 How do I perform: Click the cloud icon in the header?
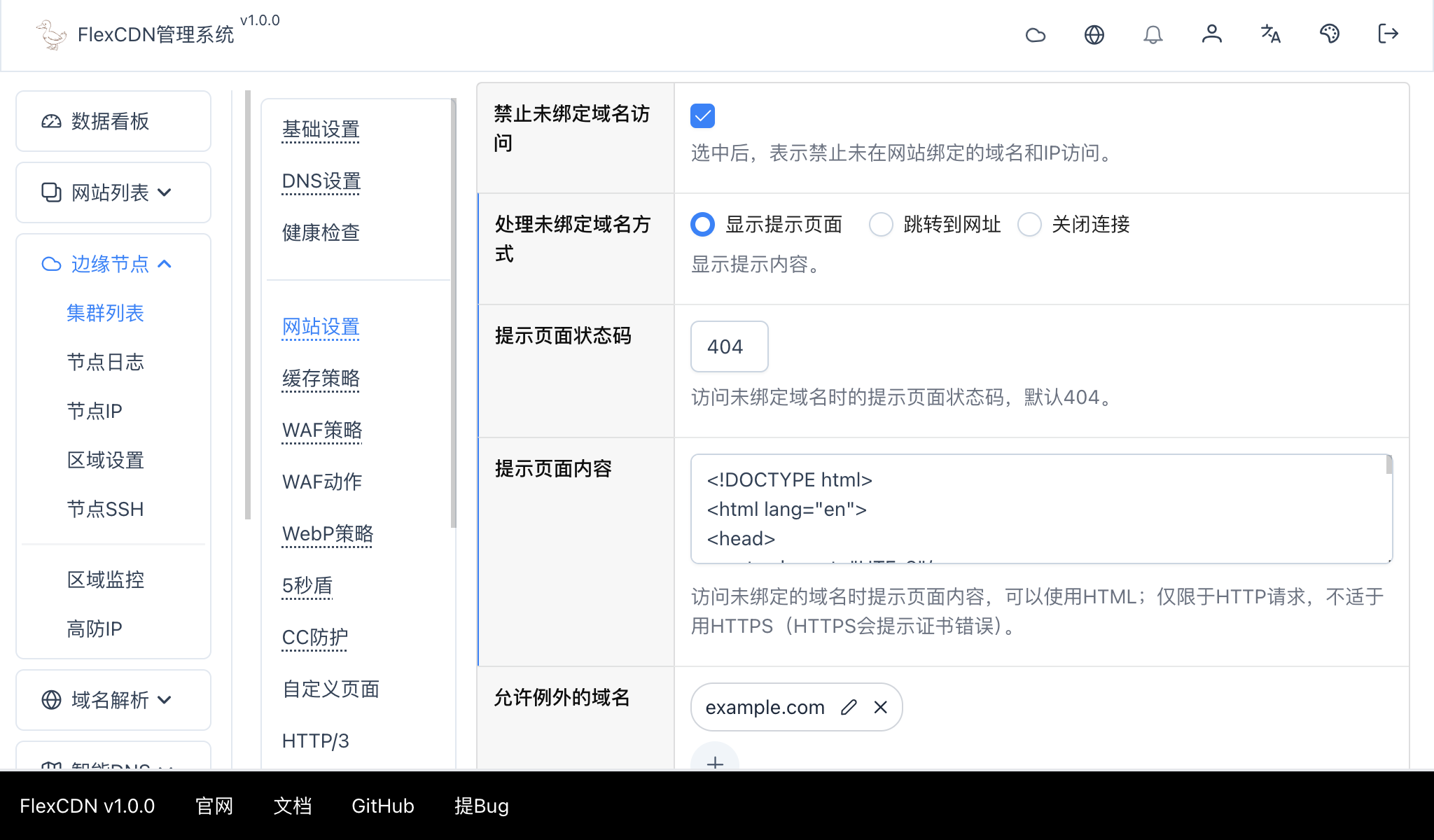point(1036,34)
